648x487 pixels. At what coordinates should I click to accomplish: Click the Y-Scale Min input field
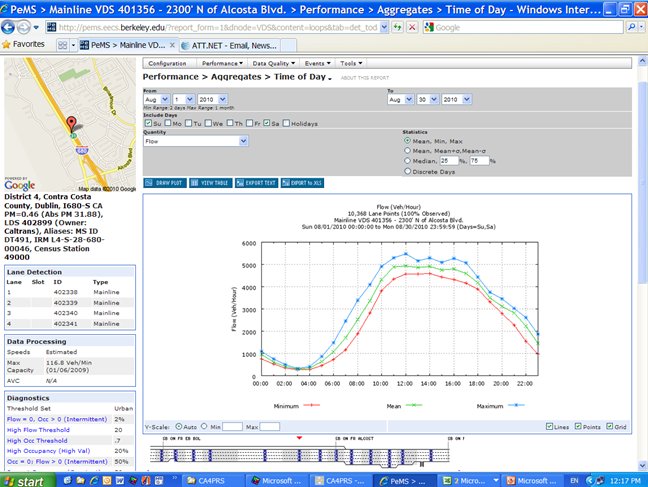[233, 427]
